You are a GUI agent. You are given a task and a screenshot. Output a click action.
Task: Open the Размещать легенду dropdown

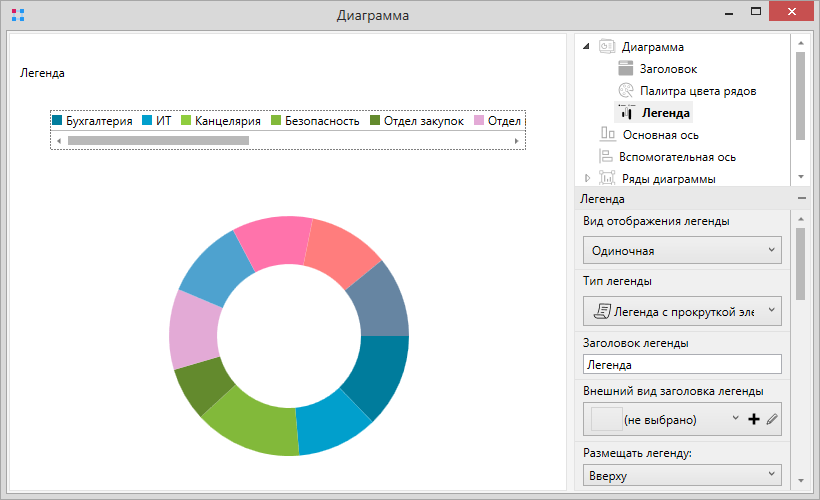(x=682, y=476)
